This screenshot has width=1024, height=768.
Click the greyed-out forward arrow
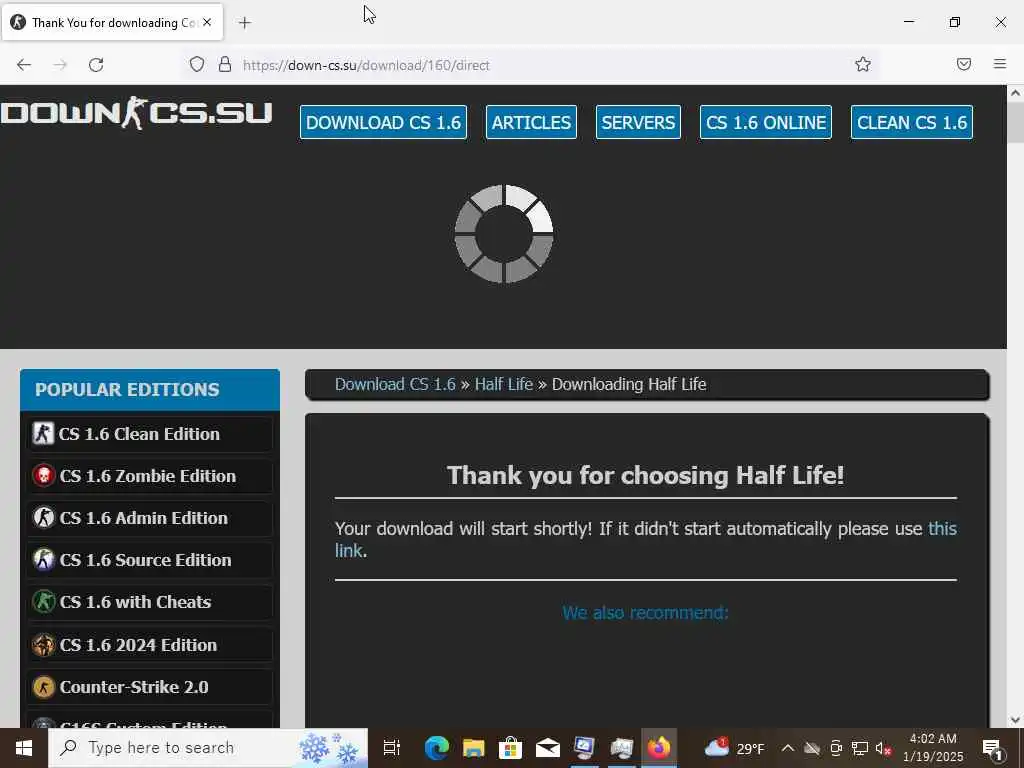60,65
